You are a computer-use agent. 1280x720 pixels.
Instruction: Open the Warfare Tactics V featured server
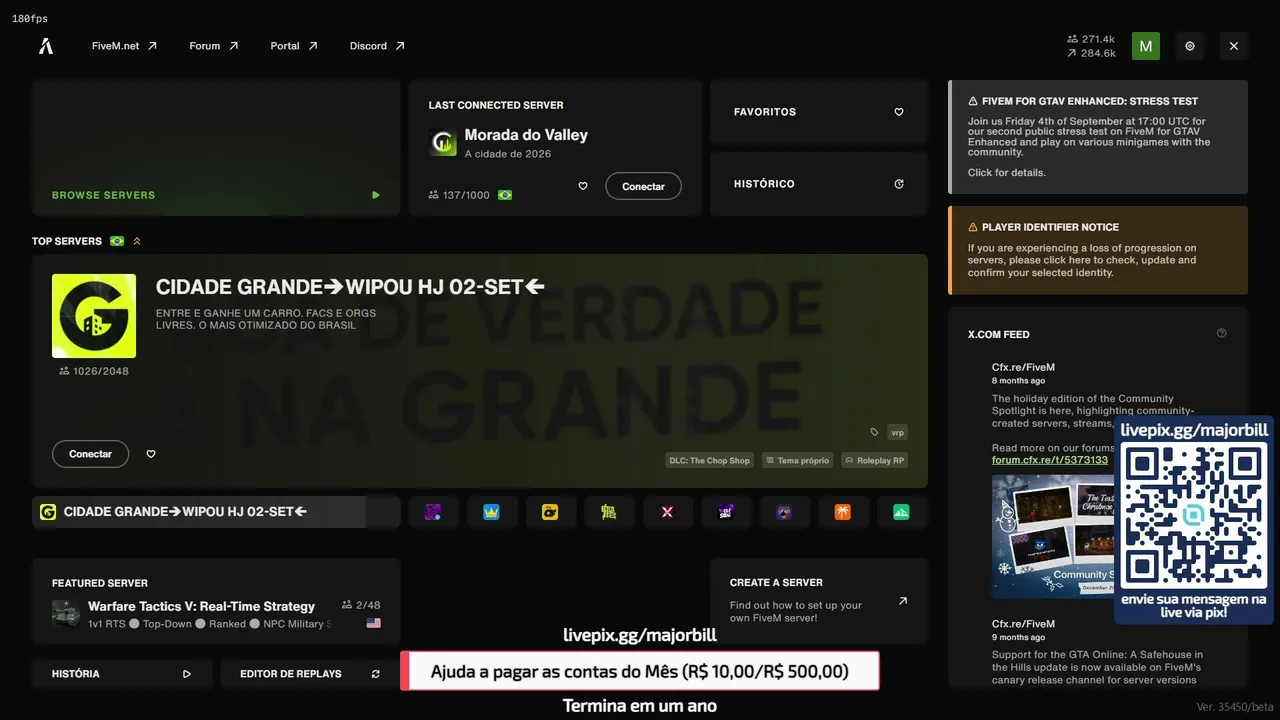tap(216, 601)
